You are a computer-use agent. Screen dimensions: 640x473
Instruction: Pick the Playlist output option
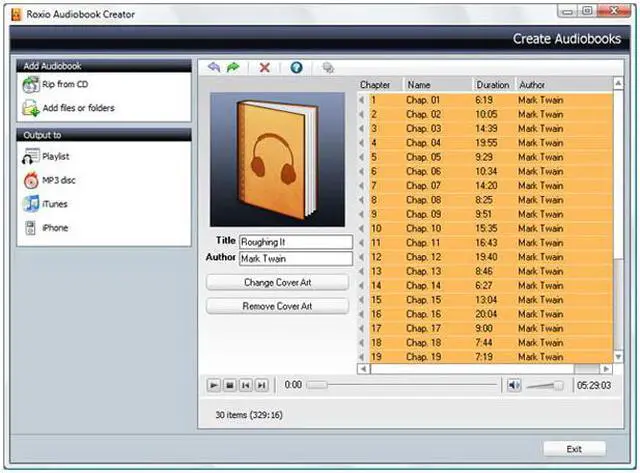pos(55,156)
